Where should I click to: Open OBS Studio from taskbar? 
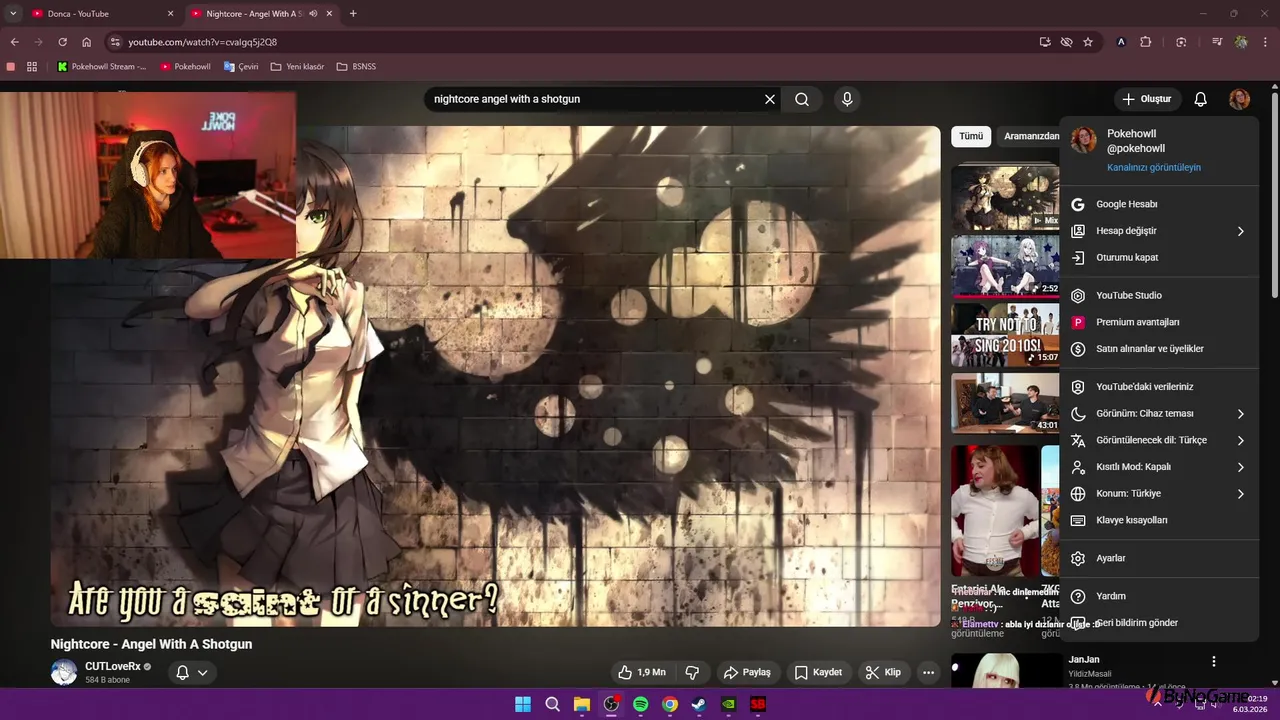[x=611, y=704]
